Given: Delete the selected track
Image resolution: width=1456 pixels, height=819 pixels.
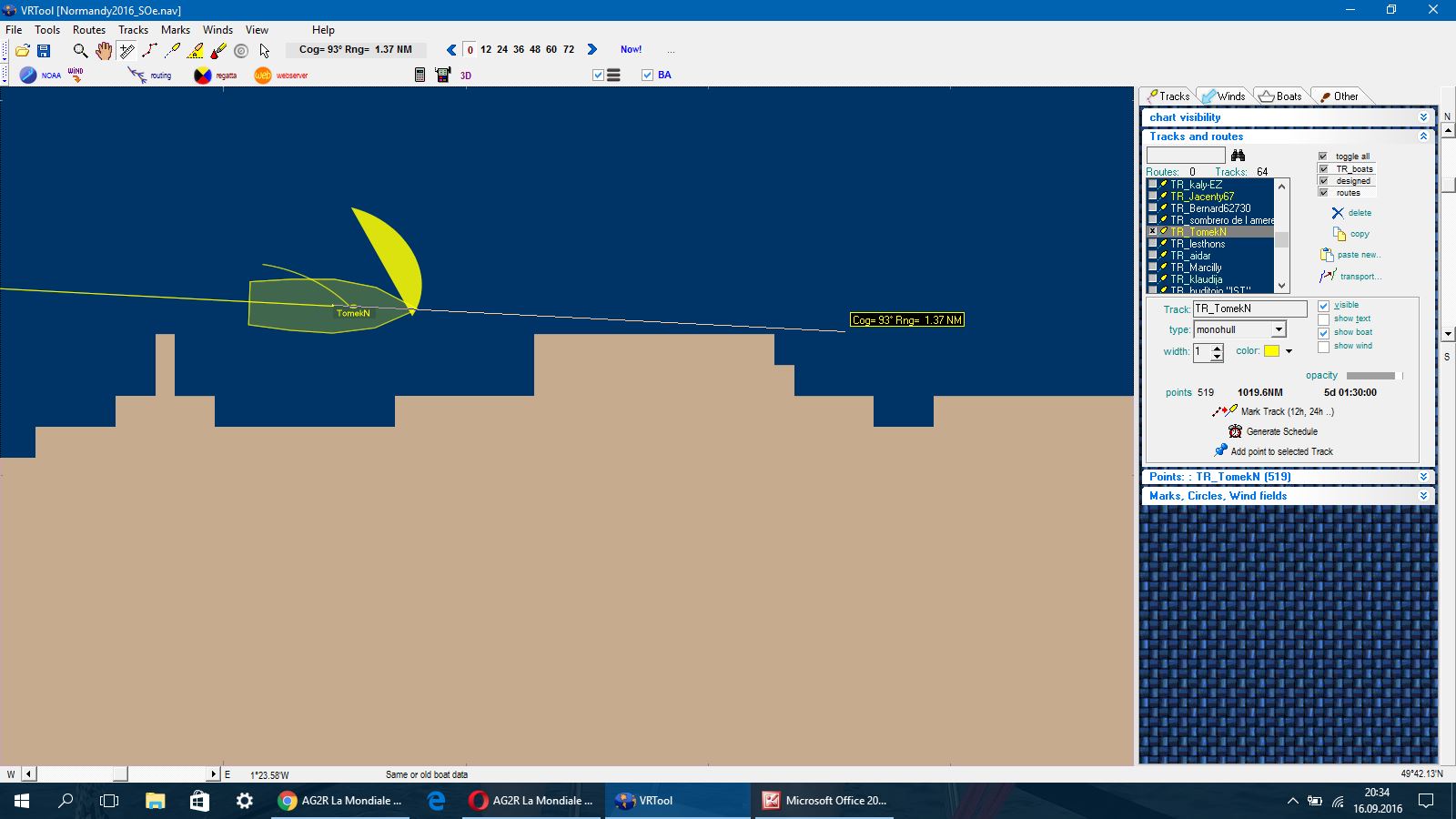Looking at the screenshot, I should [1350, 213].
